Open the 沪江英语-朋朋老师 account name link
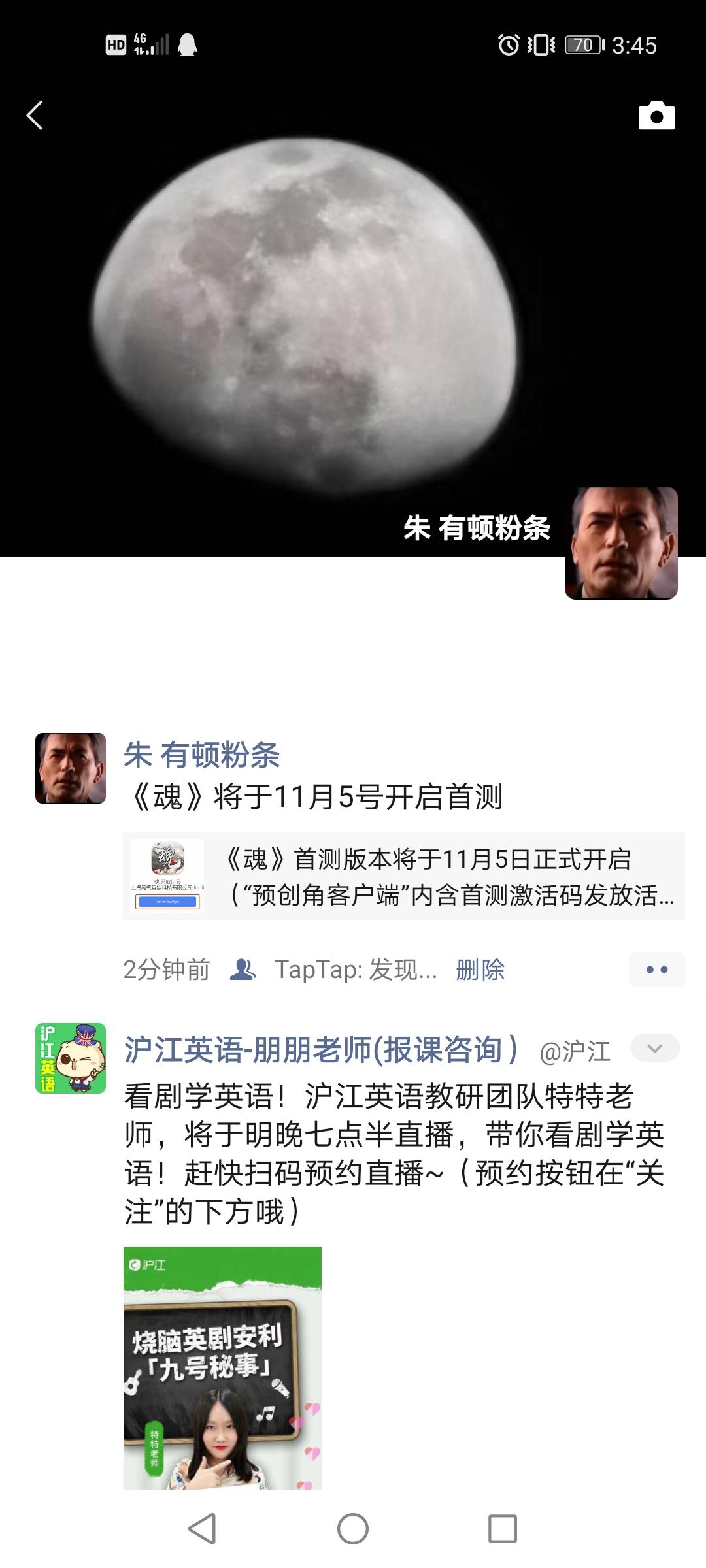 321,1050
